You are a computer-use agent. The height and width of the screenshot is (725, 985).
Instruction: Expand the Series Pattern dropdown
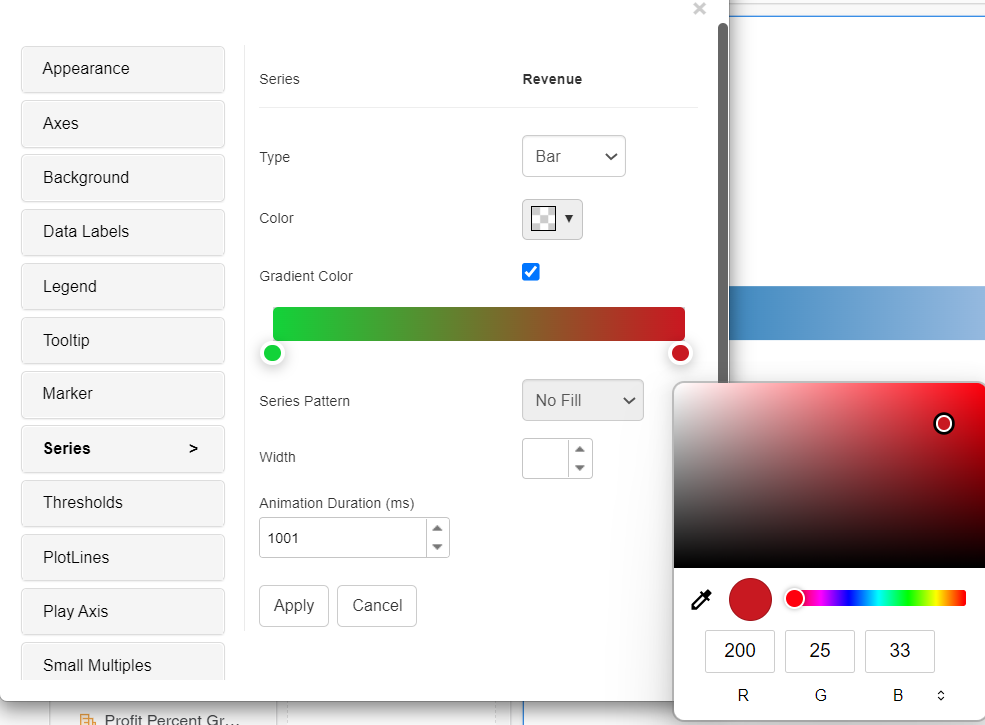(x=583, y=401)
